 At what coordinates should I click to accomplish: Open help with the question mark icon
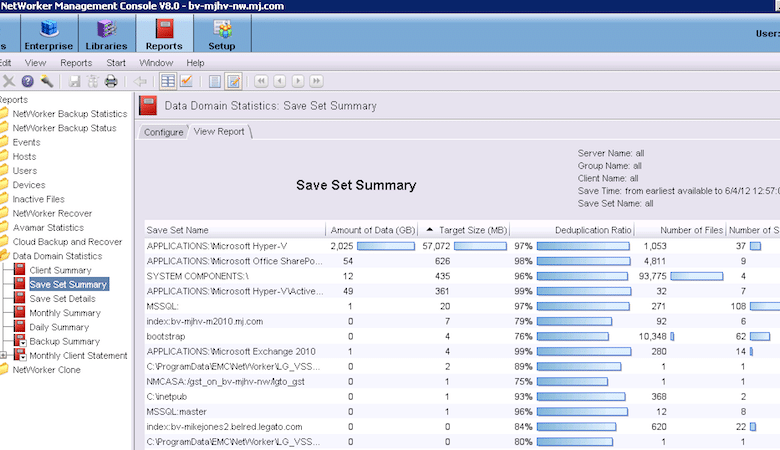(28, 81)
